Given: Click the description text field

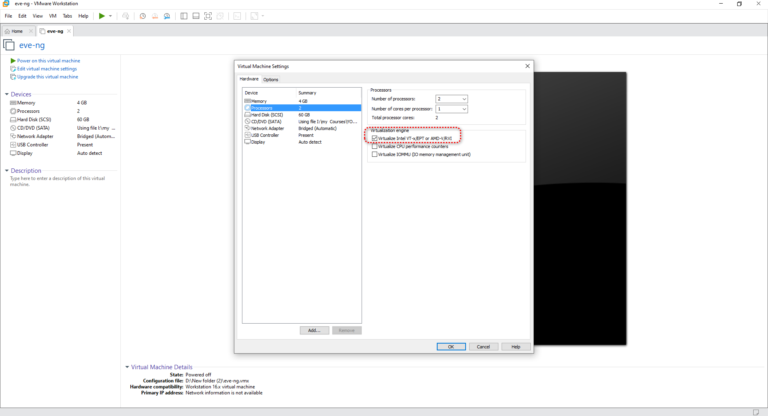Looking at the screenshot, I should tap(60, 181).
